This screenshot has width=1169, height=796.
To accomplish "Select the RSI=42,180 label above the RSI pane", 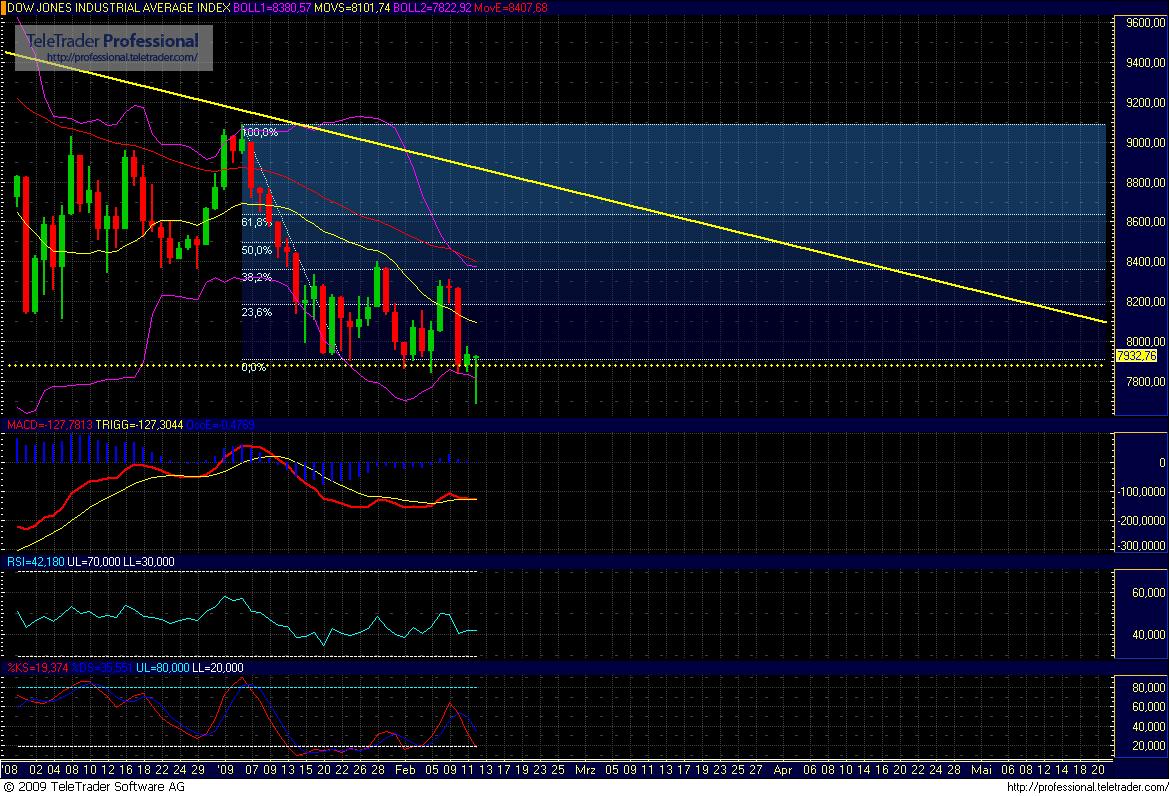I will (35, 562).
